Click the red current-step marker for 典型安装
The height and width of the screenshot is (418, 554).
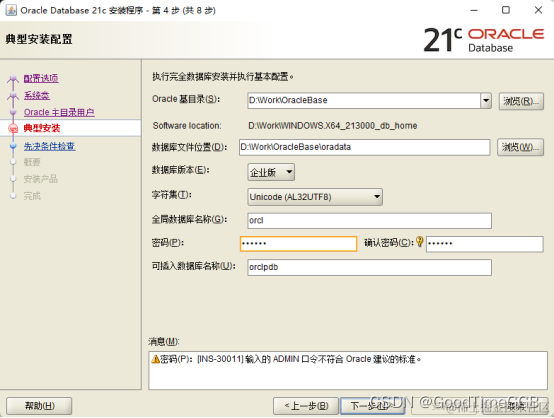click(13, 129)
